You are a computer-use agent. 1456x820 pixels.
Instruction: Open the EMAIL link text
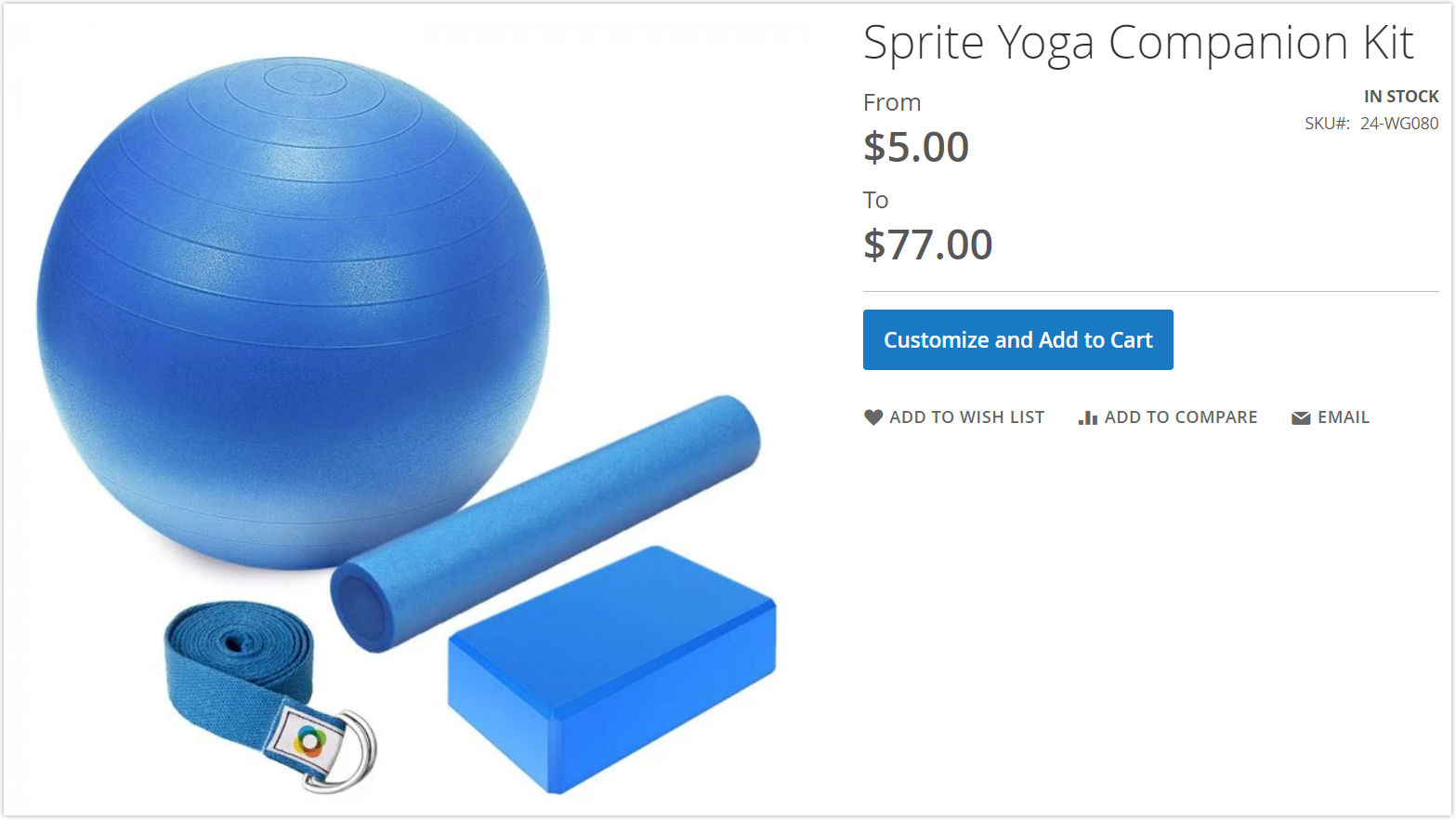(x=1344, y=417)
